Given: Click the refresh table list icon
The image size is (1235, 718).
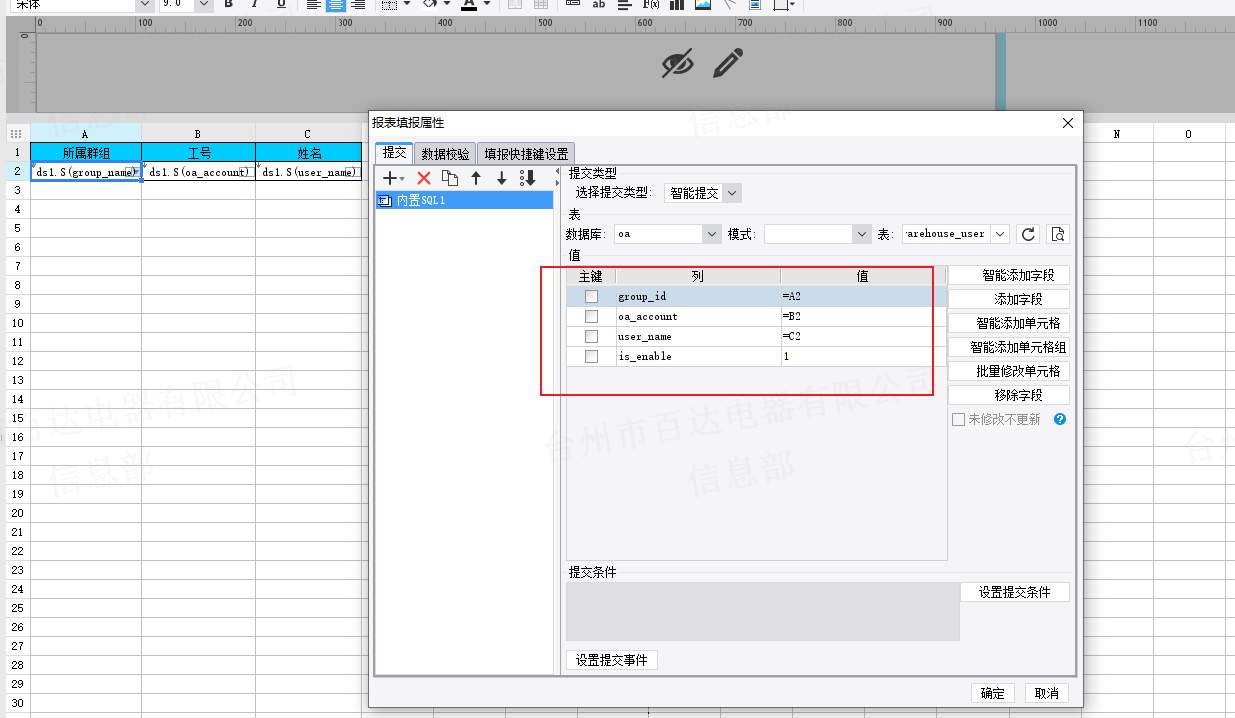Looking at the screenshot, I should pos(1028,234).
